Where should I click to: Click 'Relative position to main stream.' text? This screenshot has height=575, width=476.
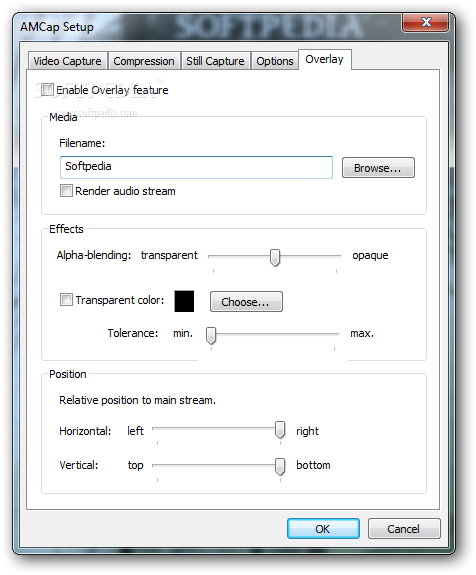(138, 400)
